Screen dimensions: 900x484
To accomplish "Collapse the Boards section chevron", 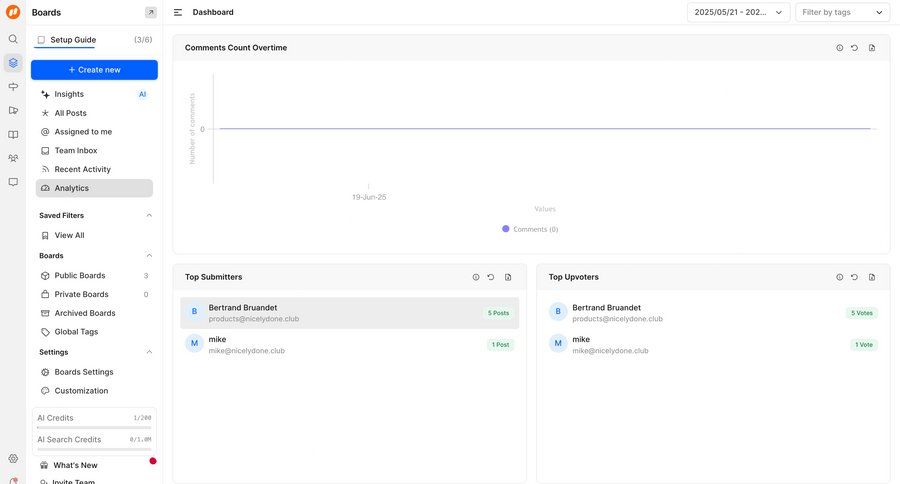I will click(149, 255).
